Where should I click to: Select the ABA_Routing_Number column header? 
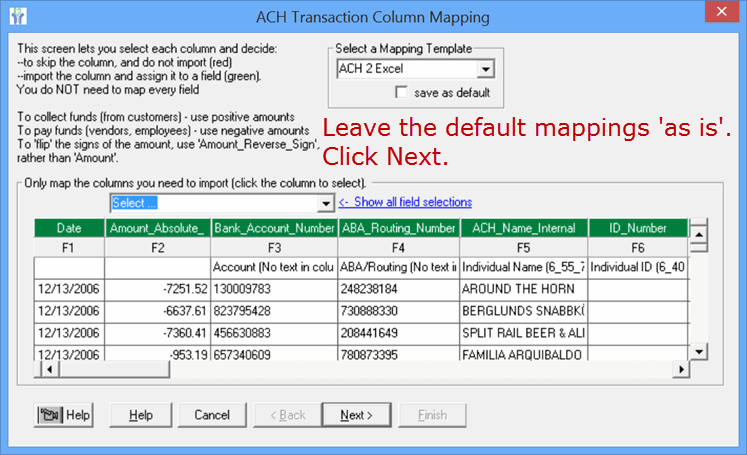[397, 229]
